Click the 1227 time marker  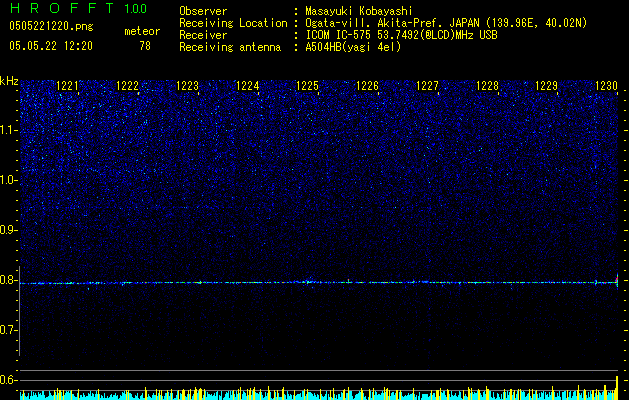(x=428, y=86)
